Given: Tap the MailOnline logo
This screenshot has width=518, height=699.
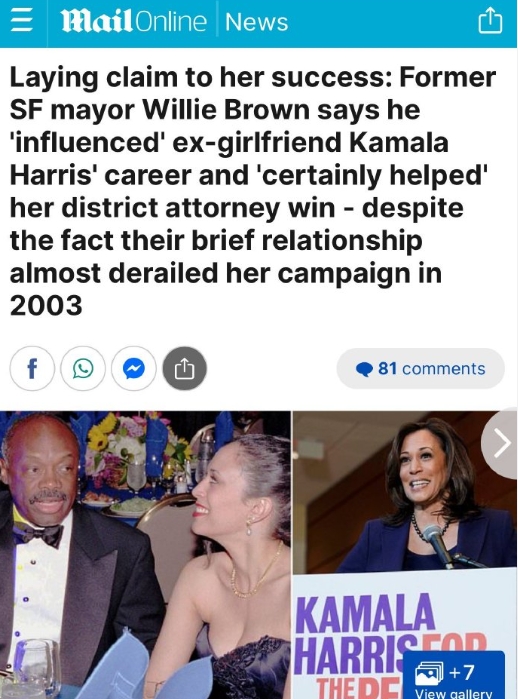Looking at the screenshot, I should (134, 22).
